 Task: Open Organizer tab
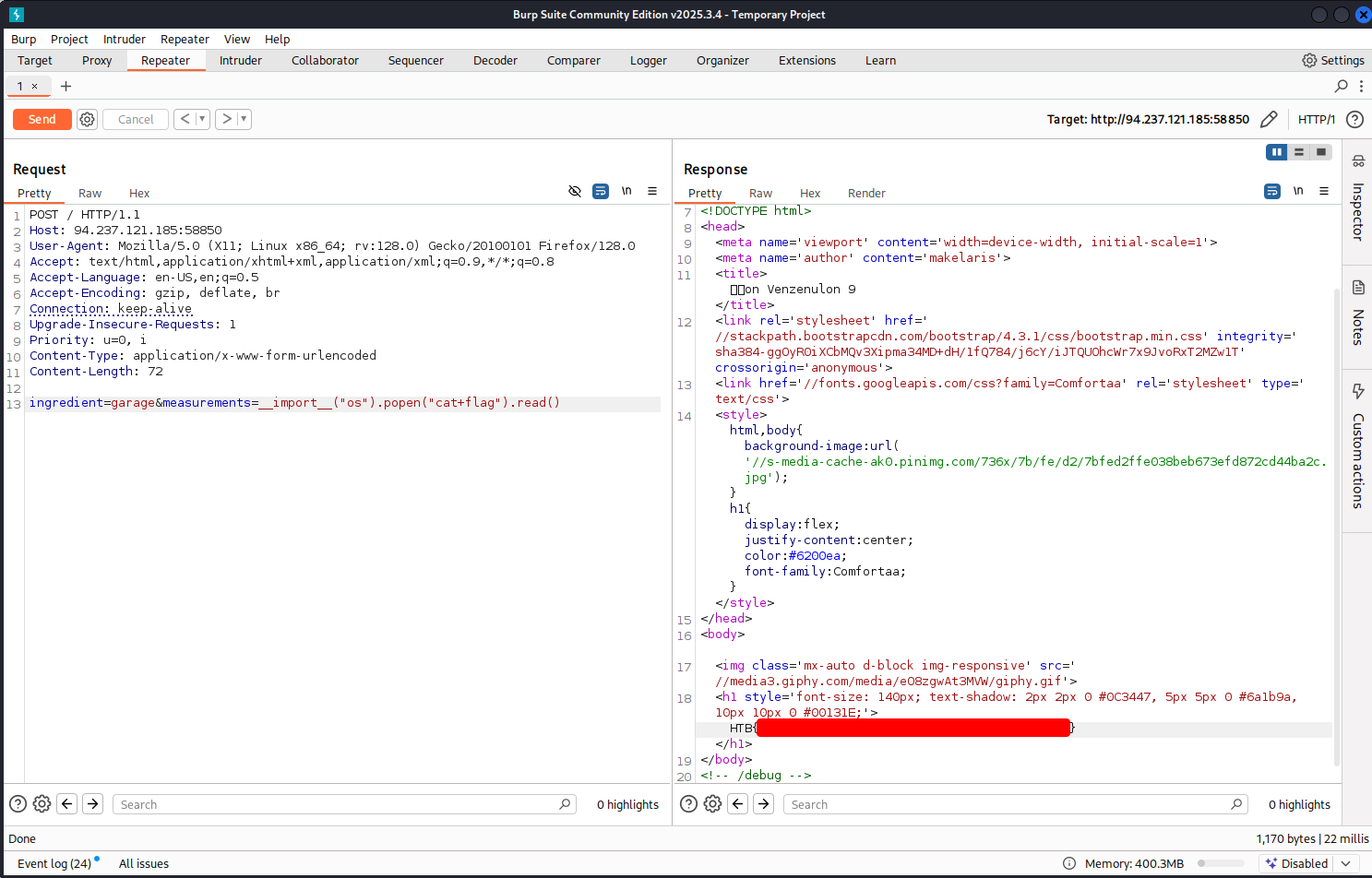coord(722,60)
